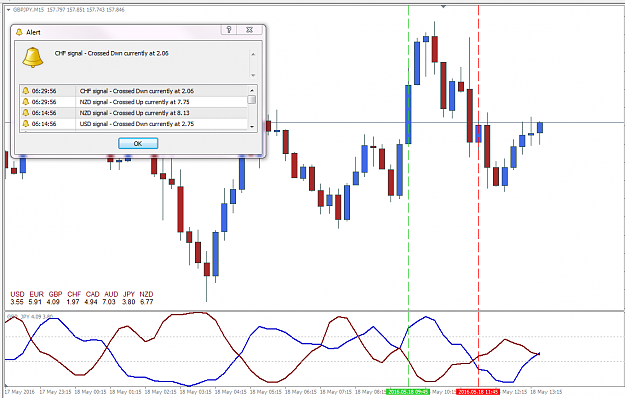Click the alert message text beside the large bell

(112, 53)
